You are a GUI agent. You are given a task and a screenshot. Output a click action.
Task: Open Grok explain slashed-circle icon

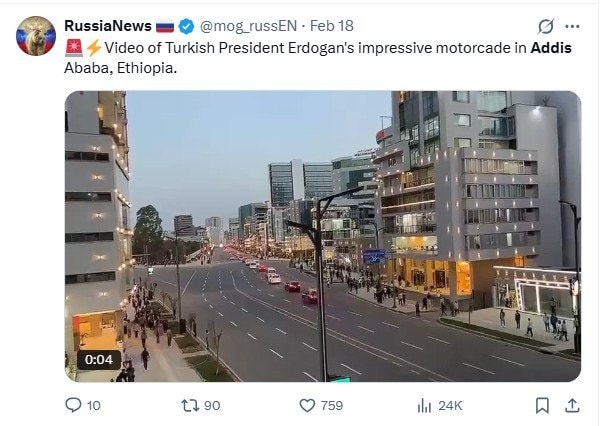click(x=546, y=26)
